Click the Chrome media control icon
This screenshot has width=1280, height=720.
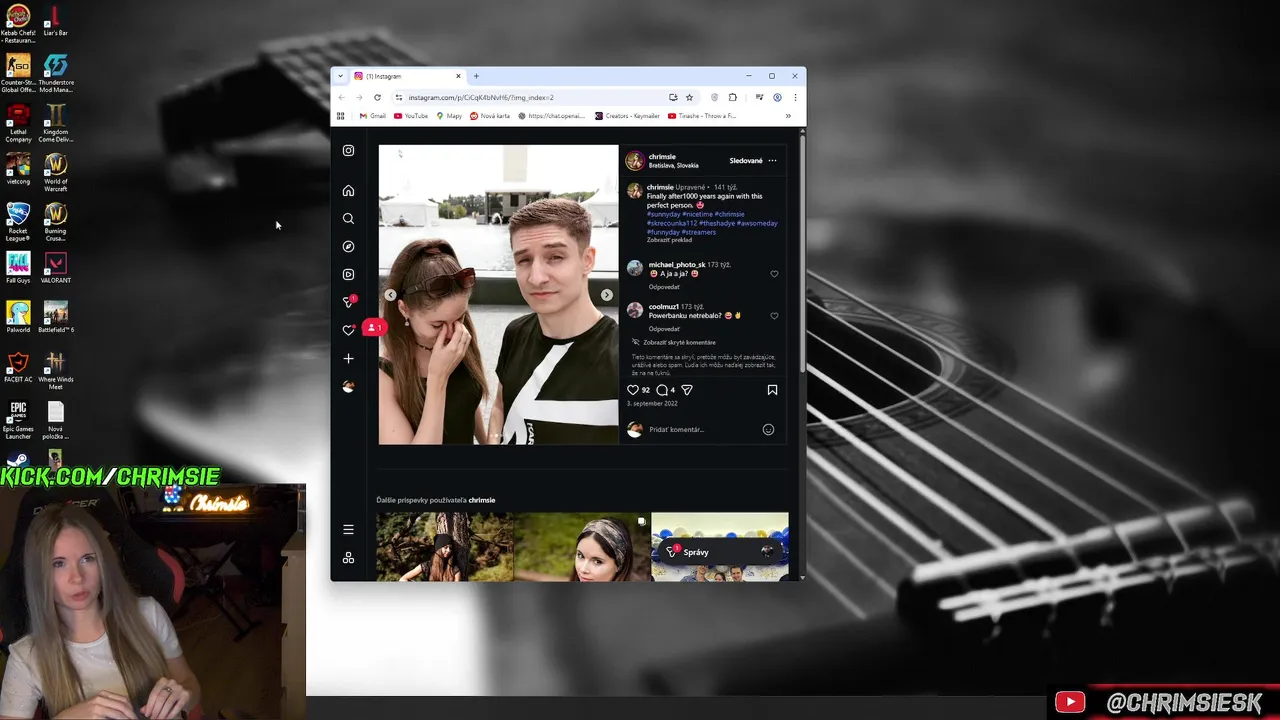point(759,97)
